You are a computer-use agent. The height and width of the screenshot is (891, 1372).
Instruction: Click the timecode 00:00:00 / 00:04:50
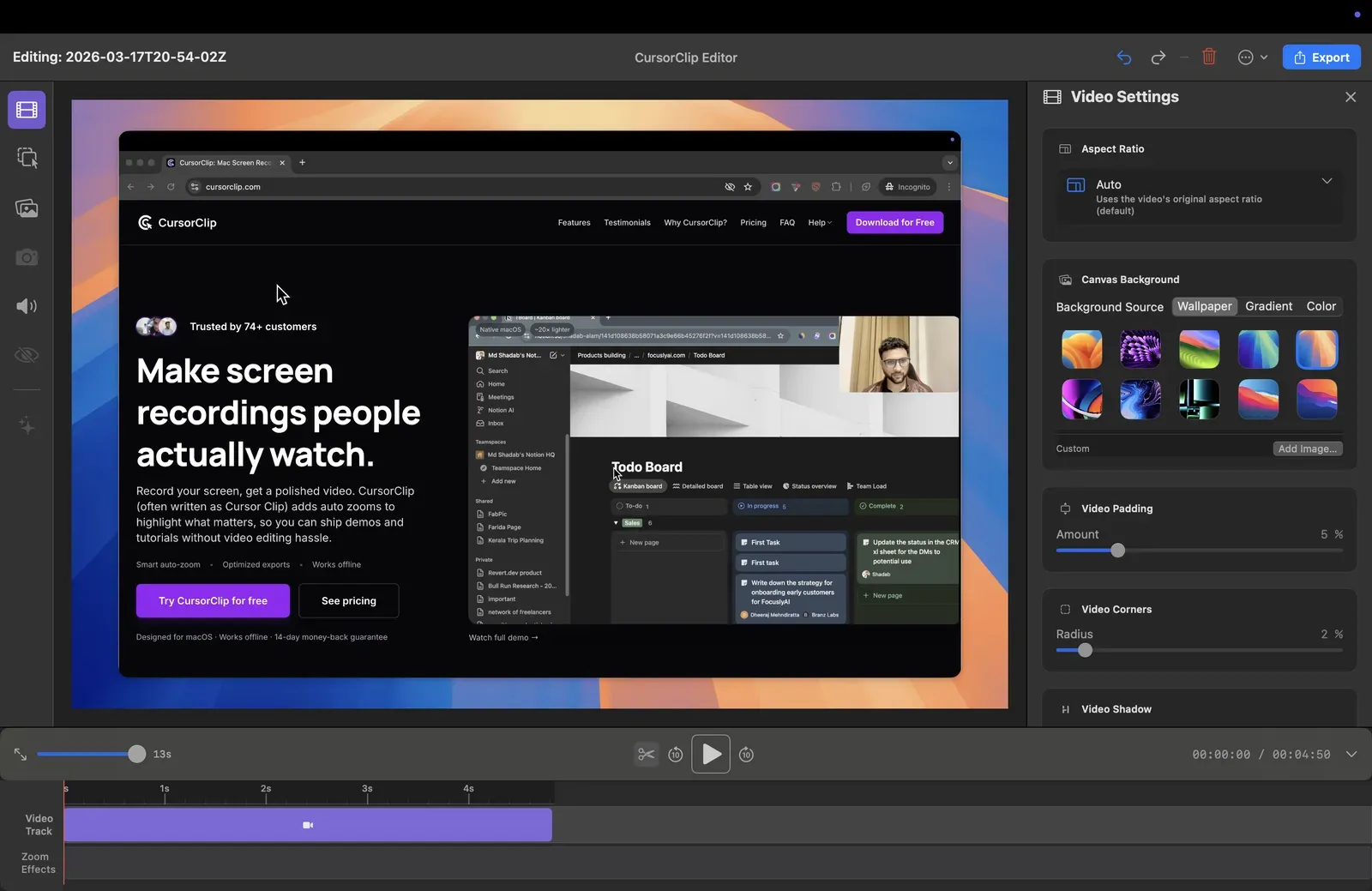(1261, 755)
